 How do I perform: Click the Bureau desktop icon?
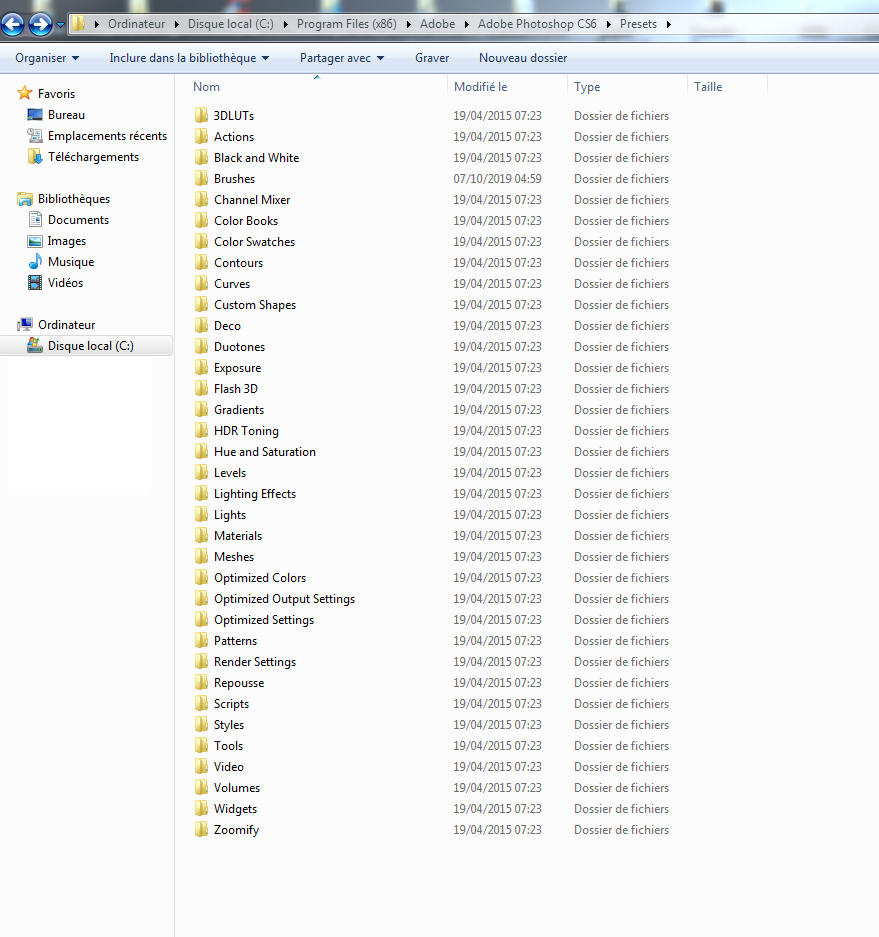35,115
